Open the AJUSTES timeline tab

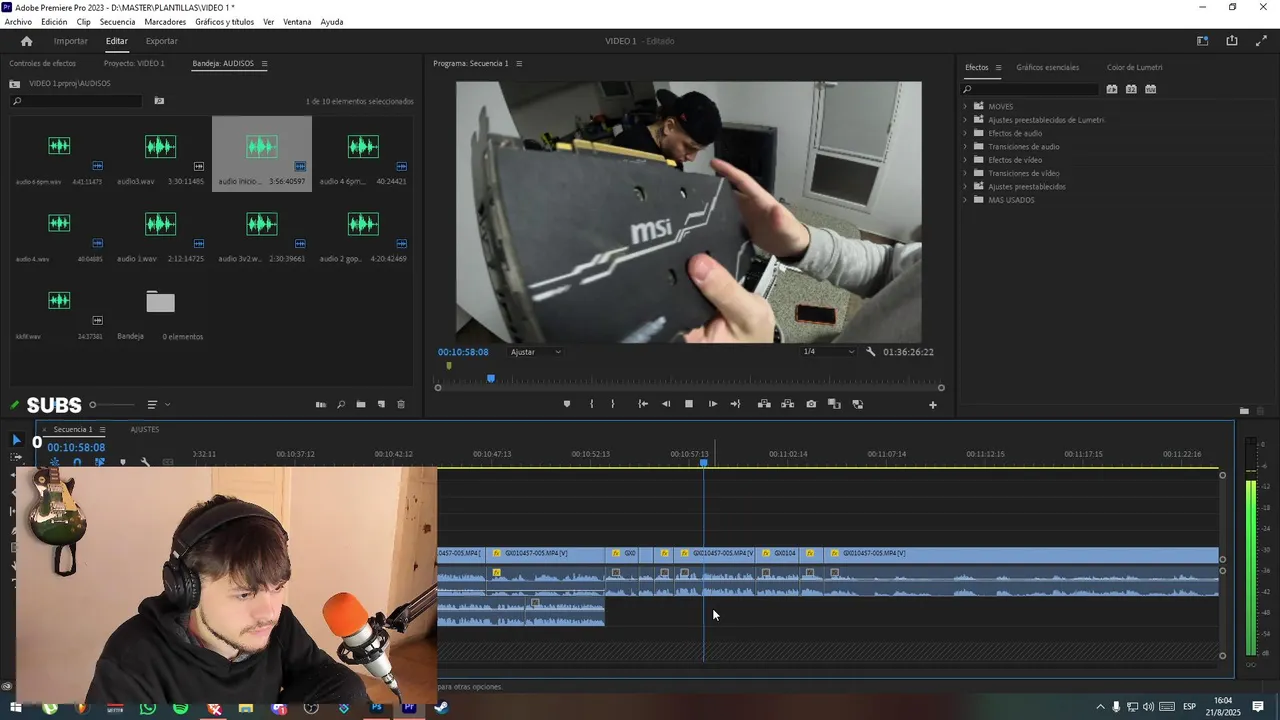pyautogui.click(x=145, y=429)
